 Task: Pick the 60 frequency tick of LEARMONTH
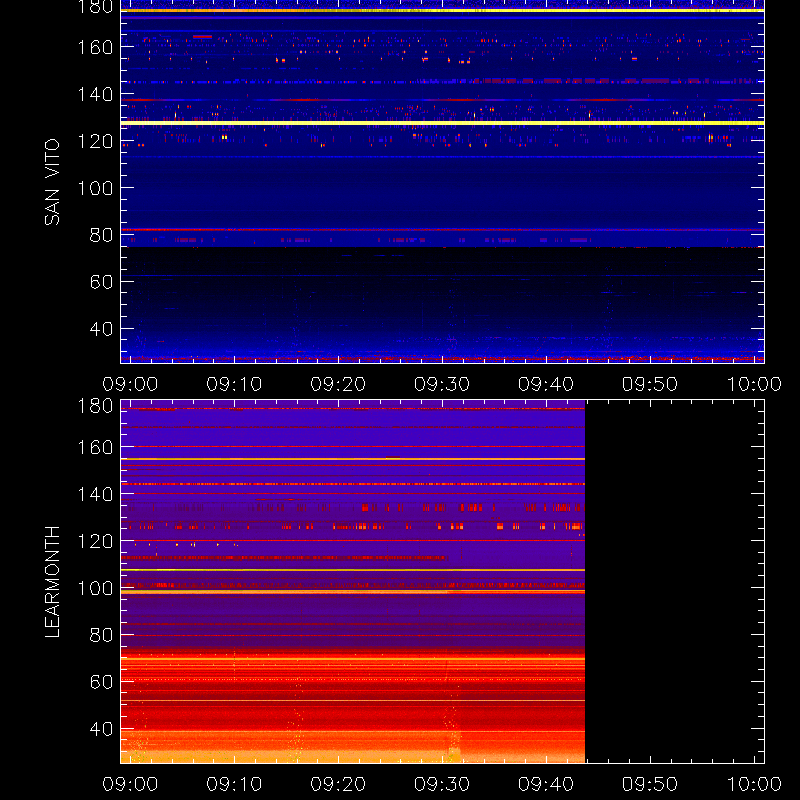click(102, 682)
